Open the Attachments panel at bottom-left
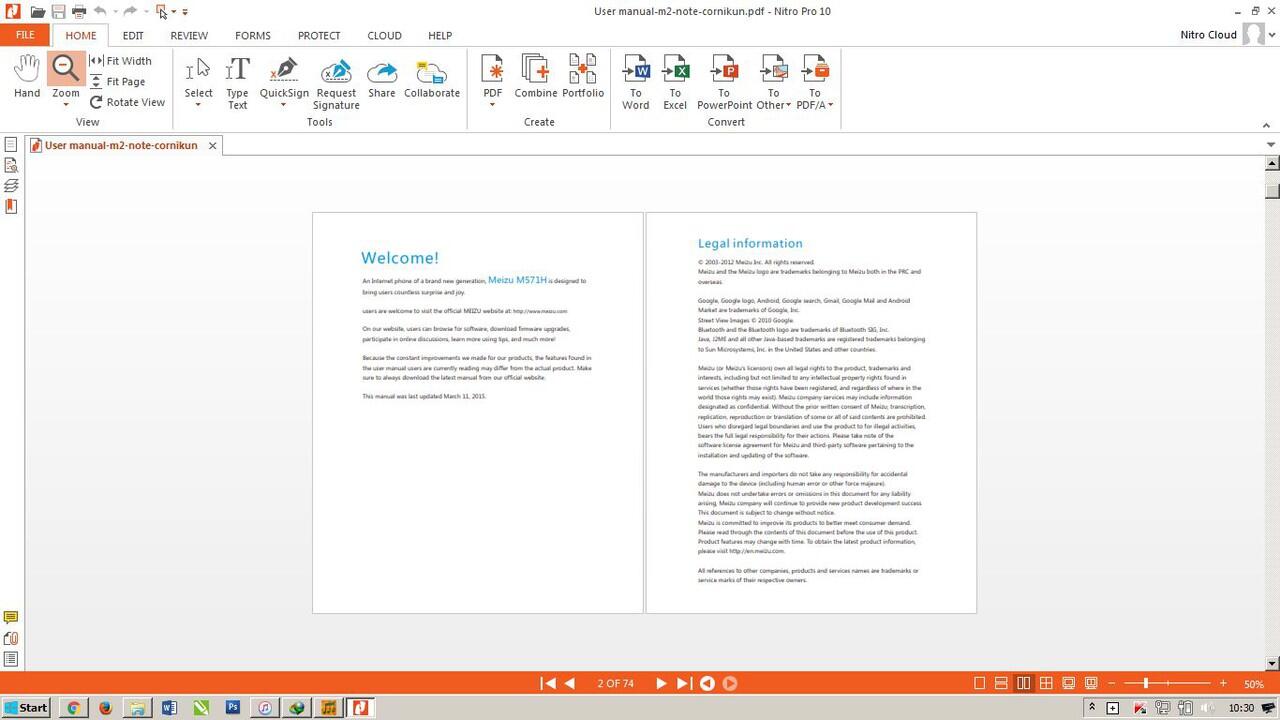This screenshot has width=1280, height=720. pos(11,639)
